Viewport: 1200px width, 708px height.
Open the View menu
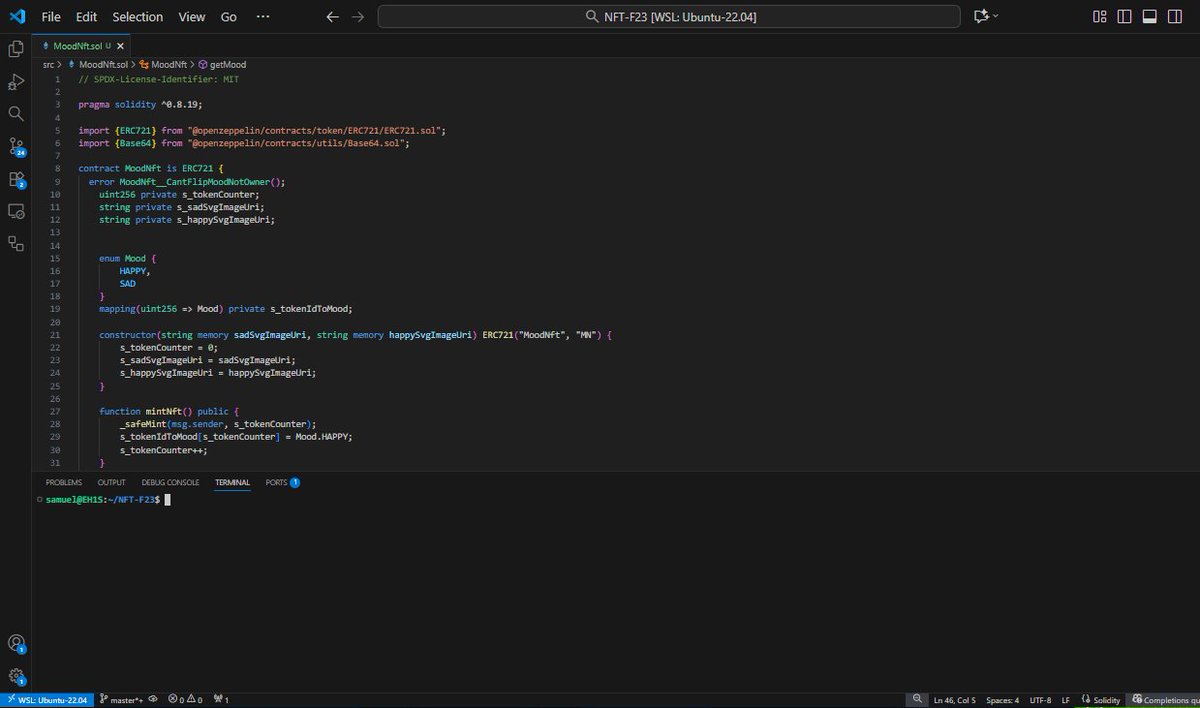point(191,17)
